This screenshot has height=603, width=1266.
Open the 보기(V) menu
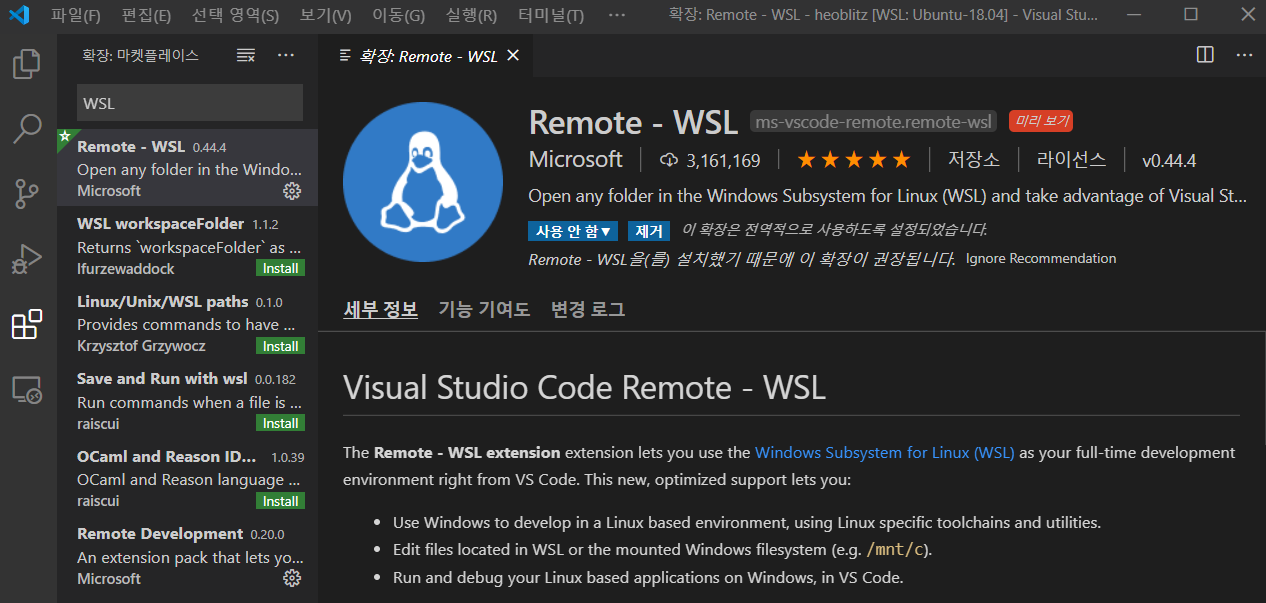pyautogui.click(x=326, y=16)
